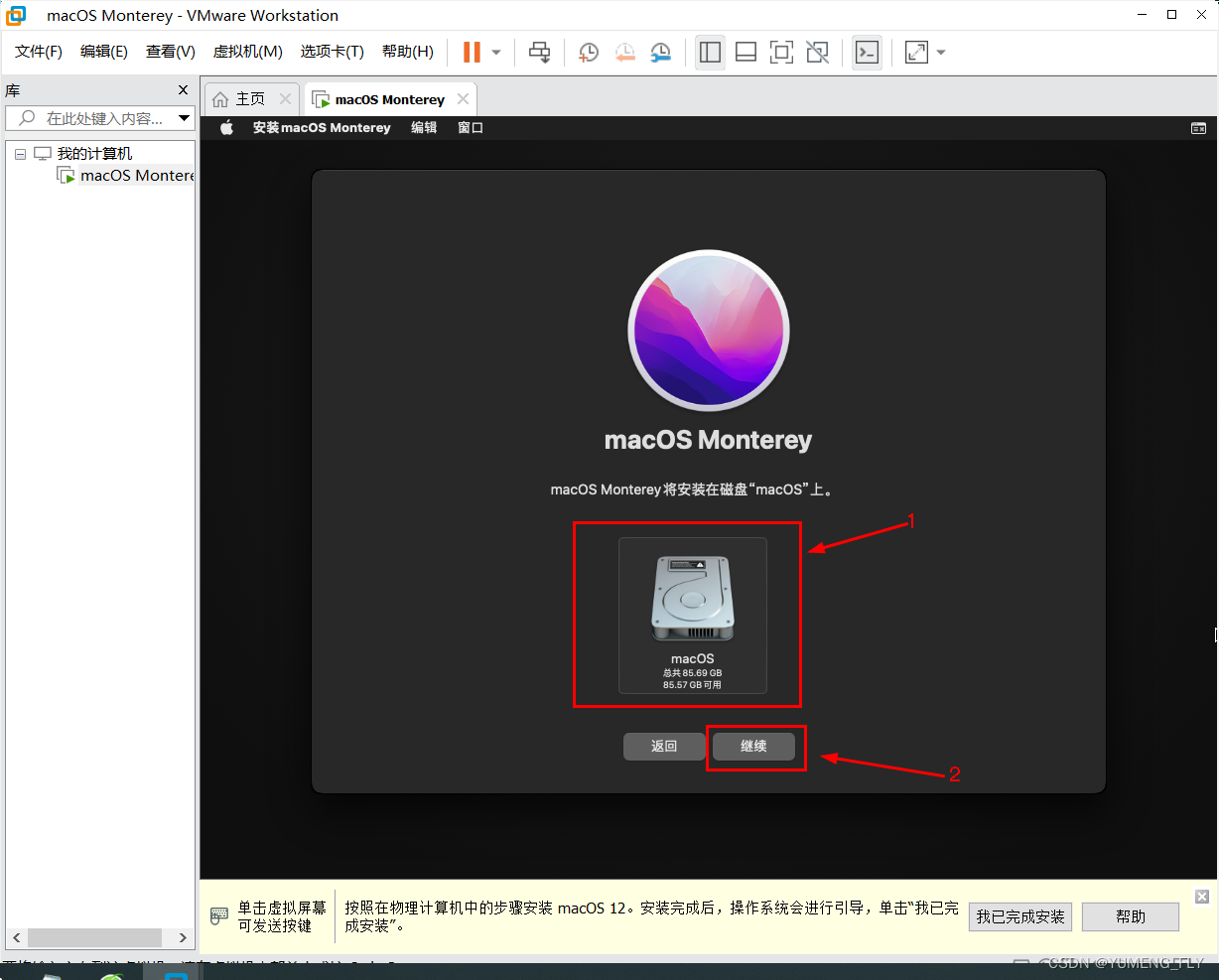1219x980 pixels.
Task: Send Ctrl+Alt+Del to the virtual machine
Action: (x=539, y=53)
